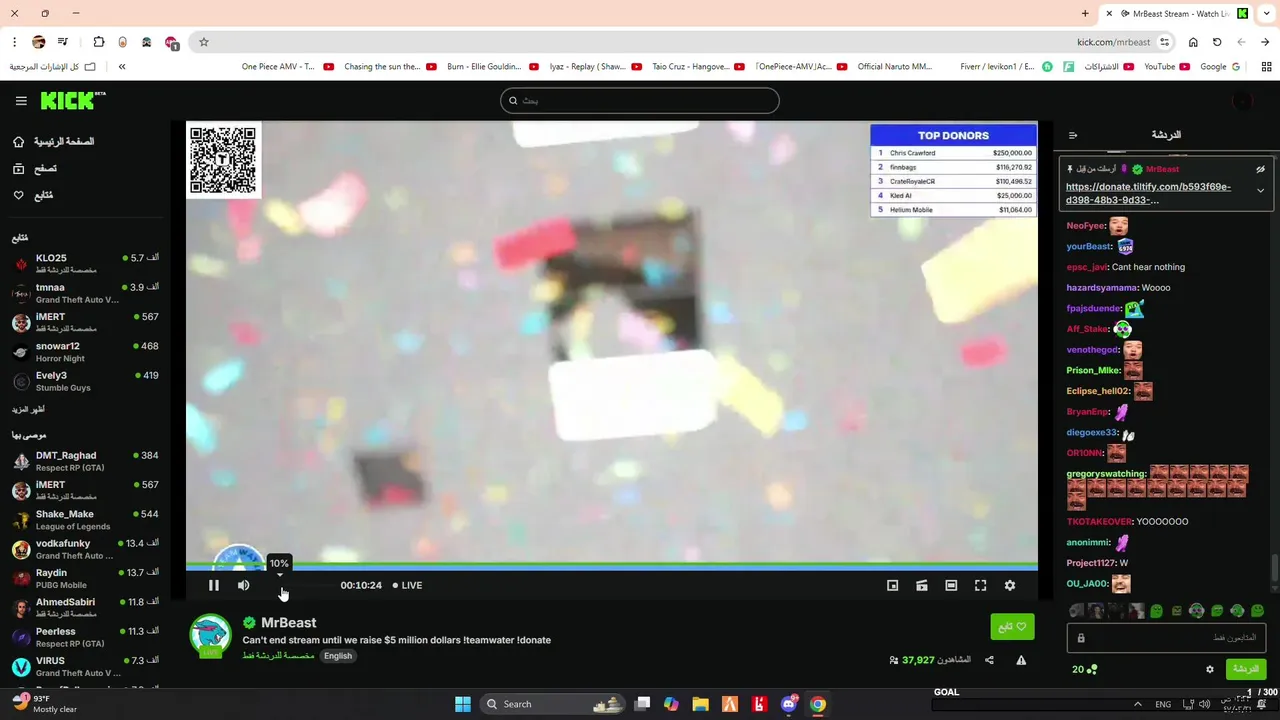1280x720 pixels.
Task: Open the YouTube bookmark
Action: coord(1166,67)
